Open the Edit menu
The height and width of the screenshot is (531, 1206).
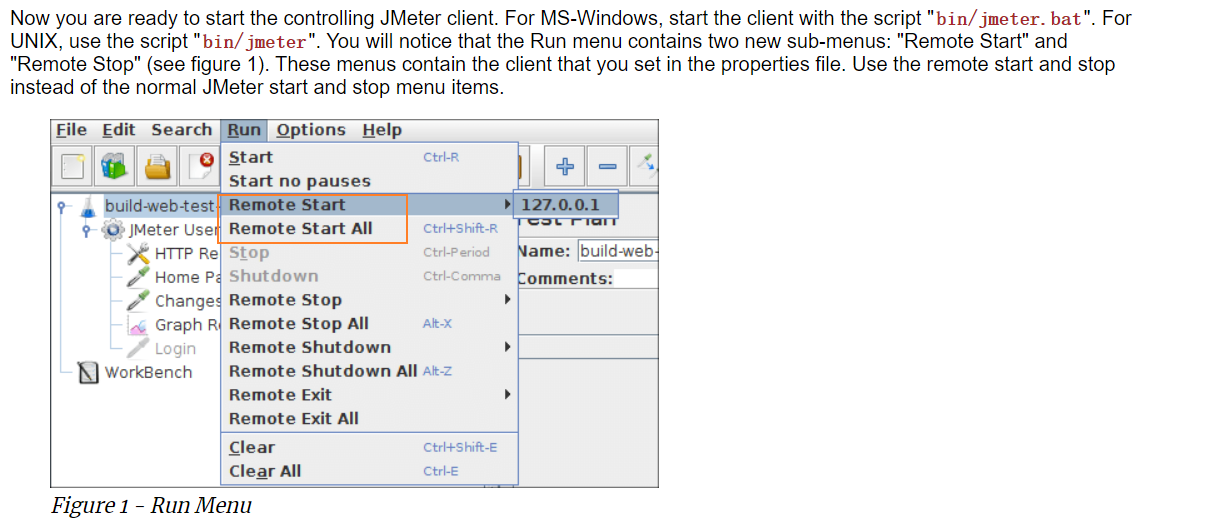coord(118,130)
